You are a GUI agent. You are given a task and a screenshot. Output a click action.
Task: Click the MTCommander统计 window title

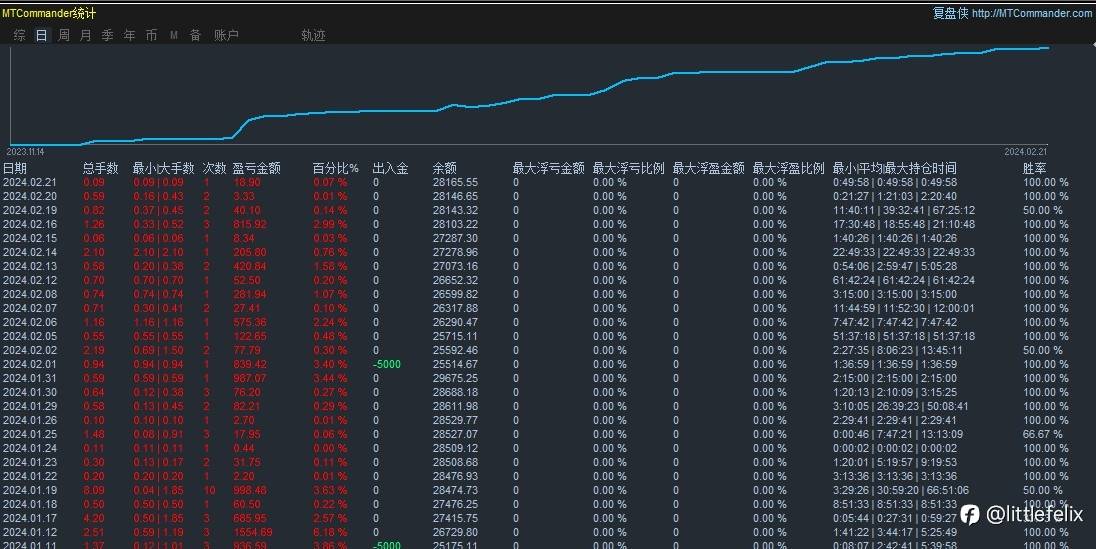[49, 13]
